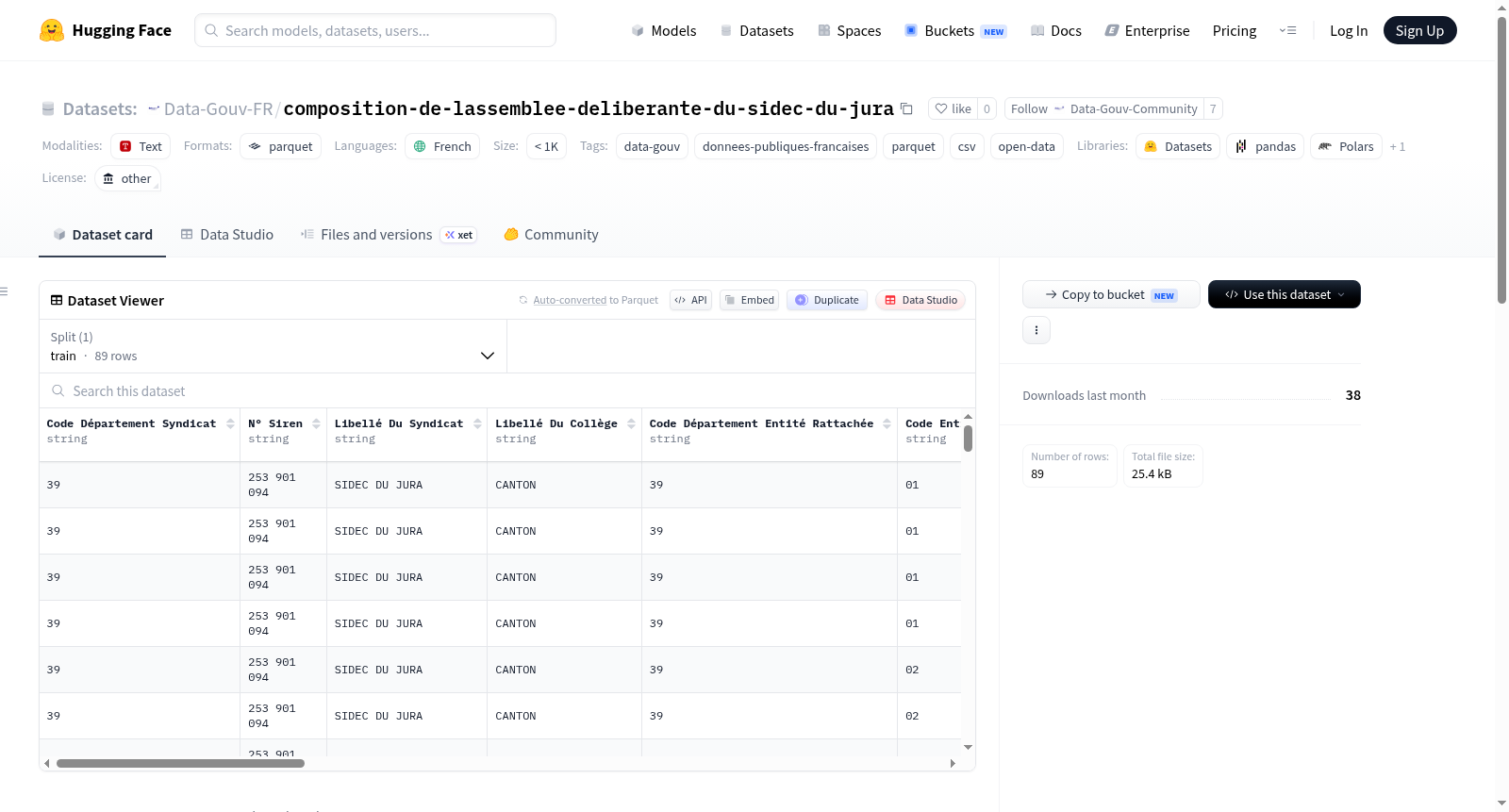The image size is (1509, 812).
Task: Go to Spaces in navigation
Action: click(x=849, y=30)
